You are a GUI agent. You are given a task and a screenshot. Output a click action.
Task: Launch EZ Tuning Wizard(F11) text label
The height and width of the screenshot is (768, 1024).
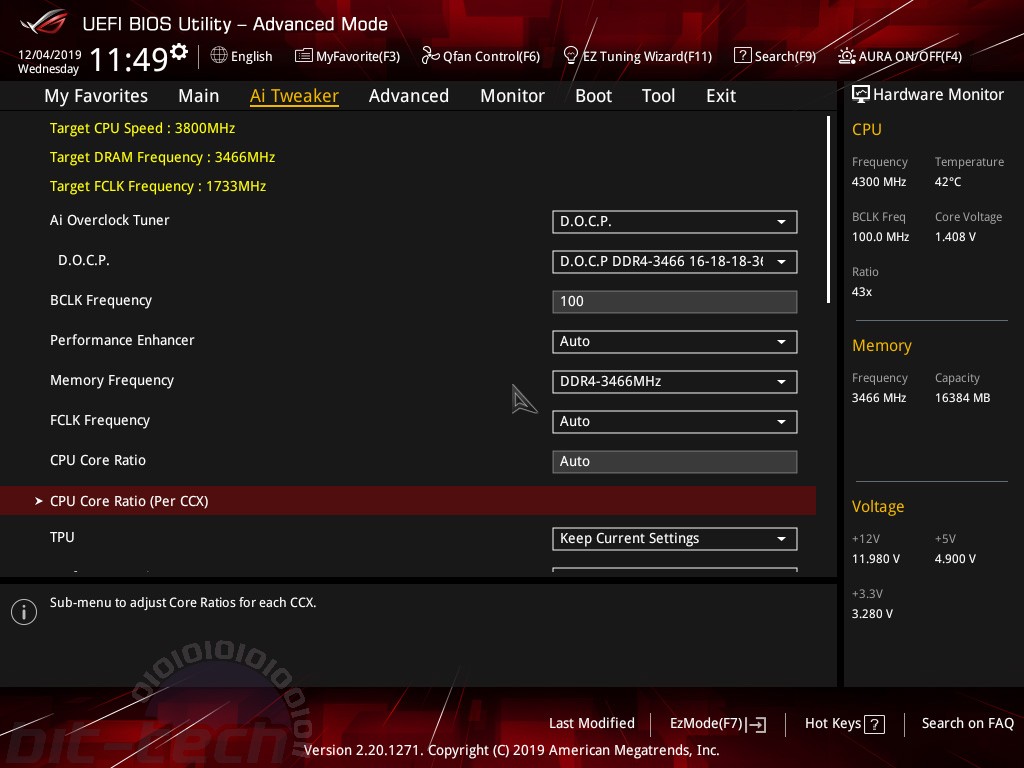click(647, 56)
